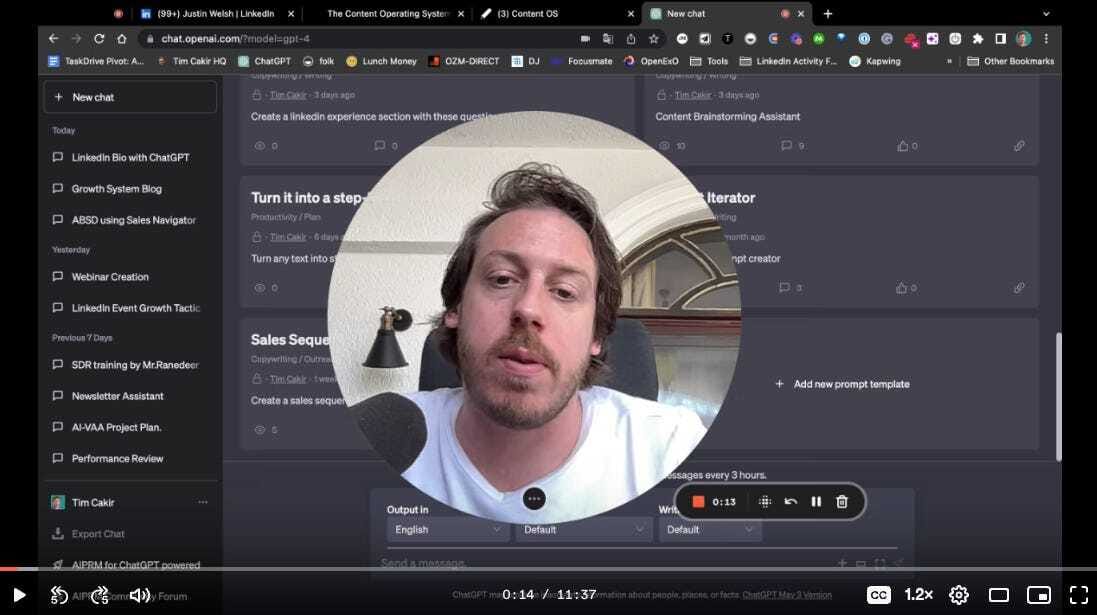Add new prompt template
This screenshot has width=1097, height=615.
coord(842,384)
